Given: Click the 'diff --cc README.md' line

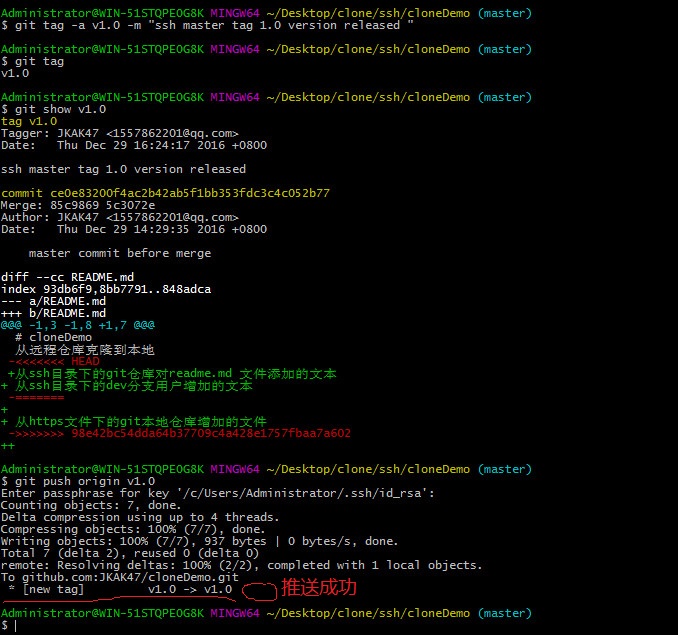Looking at the screenshot, I should point(67,277).
